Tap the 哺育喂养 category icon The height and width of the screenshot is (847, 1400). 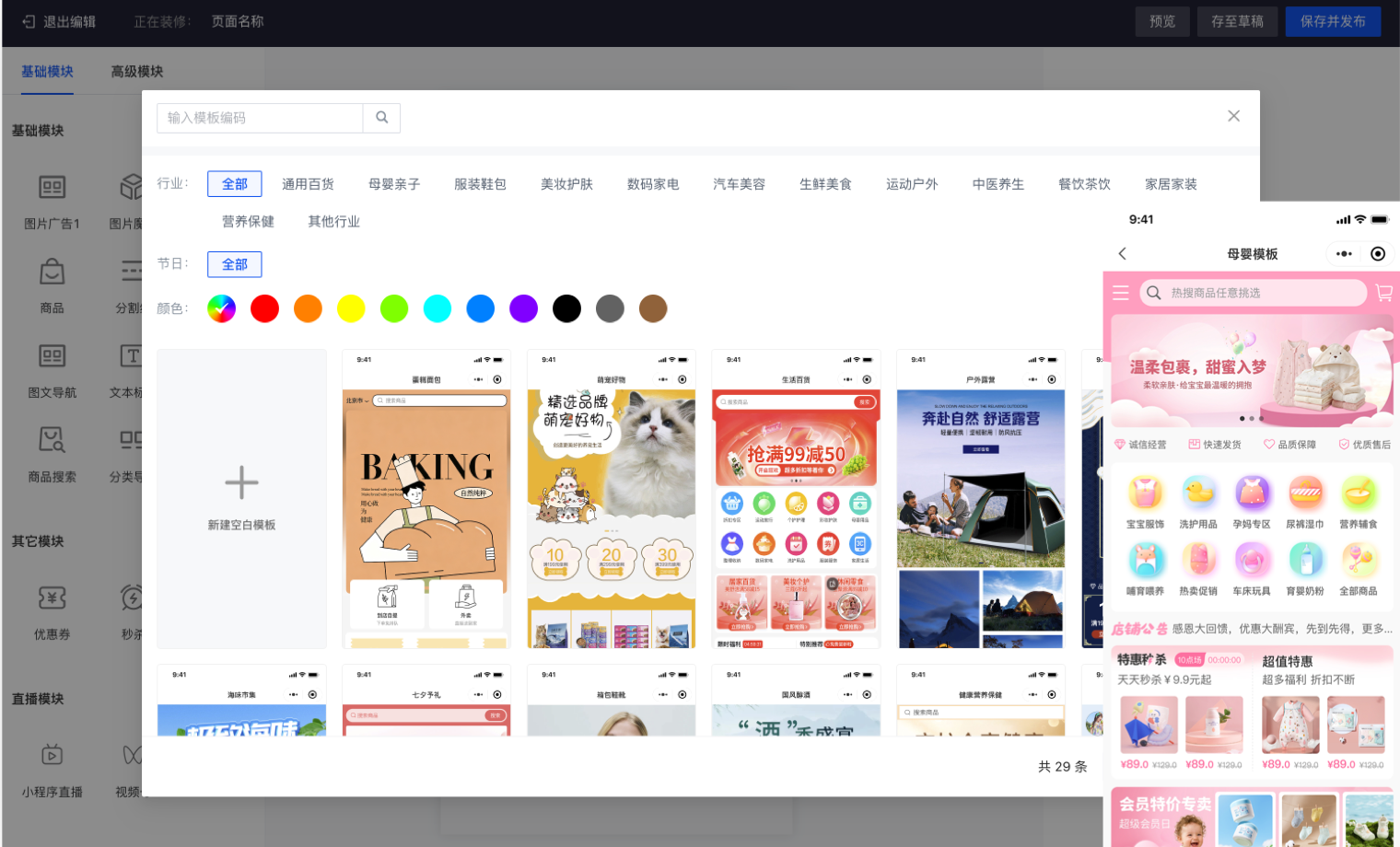(x=1145, y=560)
